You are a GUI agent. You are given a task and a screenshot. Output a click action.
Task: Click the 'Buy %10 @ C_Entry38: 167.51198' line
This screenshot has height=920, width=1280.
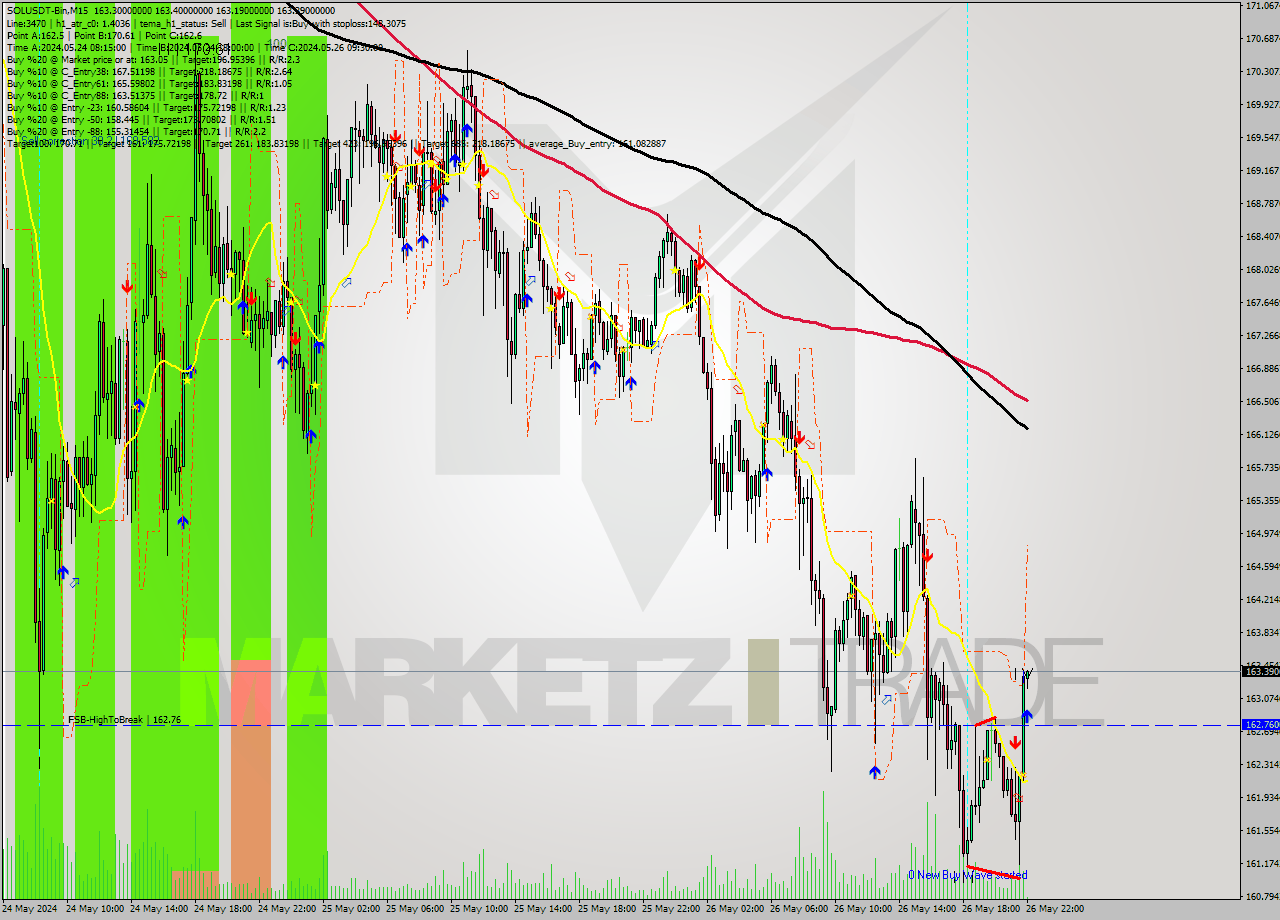coord(149,71)
